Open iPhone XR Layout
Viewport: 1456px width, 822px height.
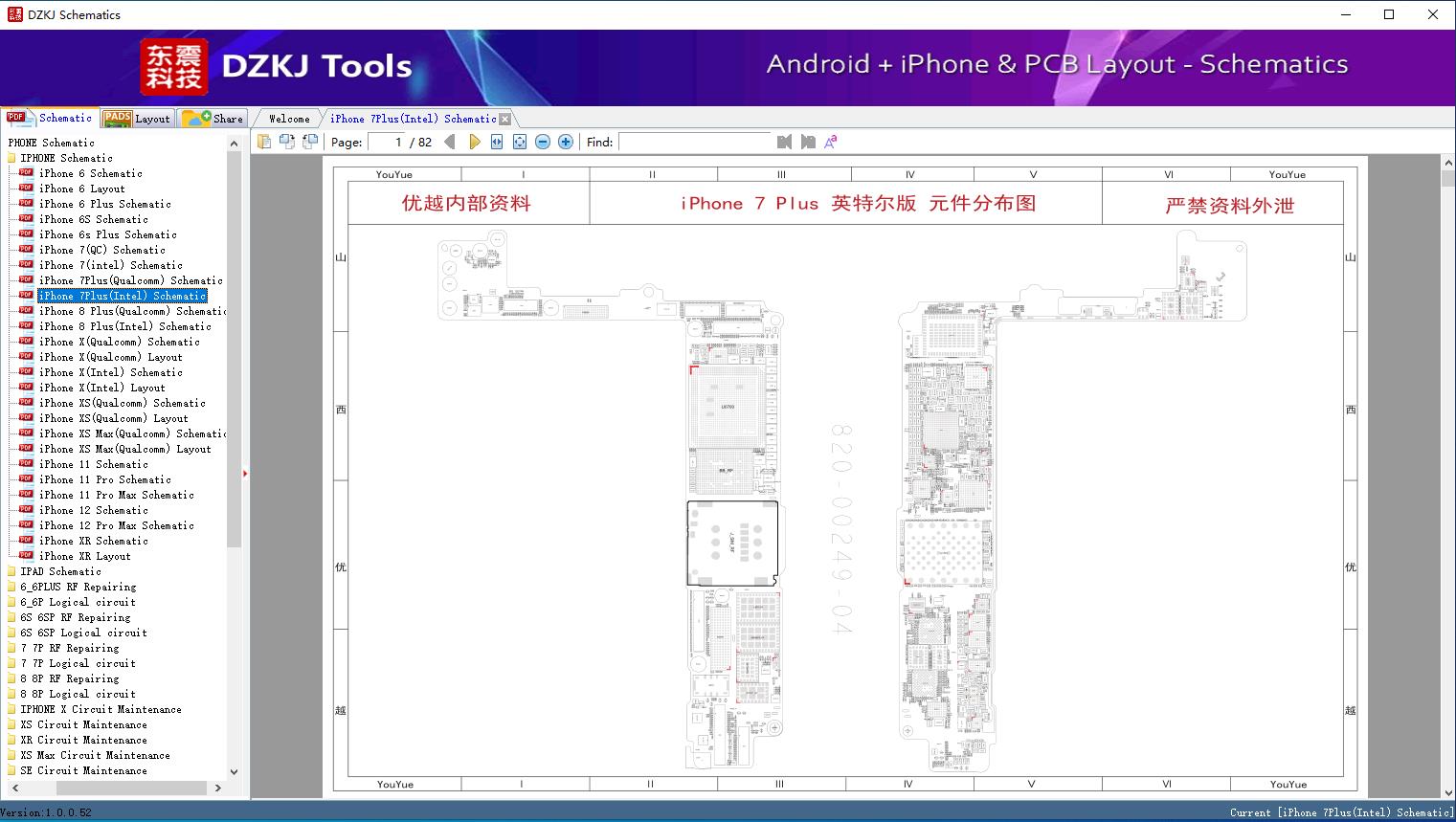(x=84, y=556)
